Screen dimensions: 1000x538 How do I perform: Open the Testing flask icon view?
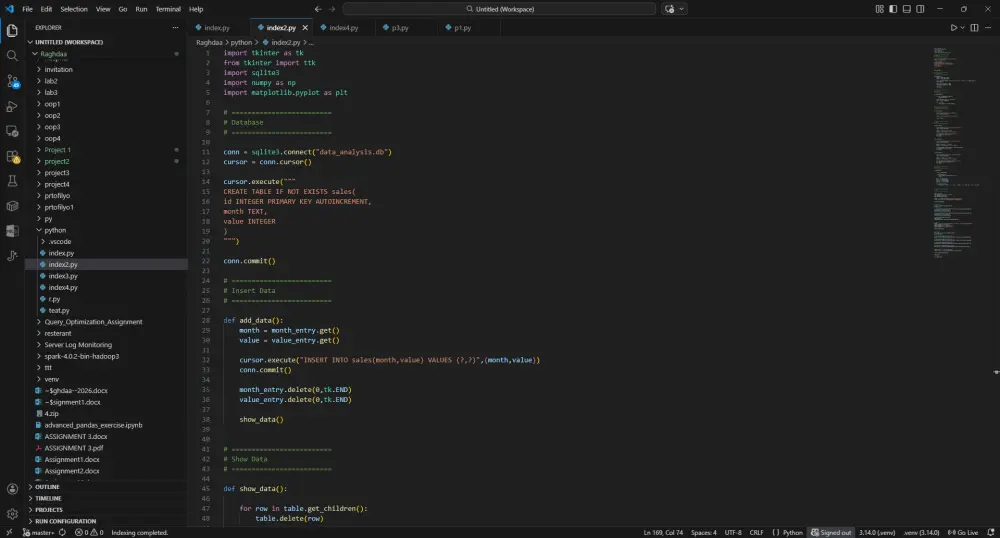click(12, 181)
